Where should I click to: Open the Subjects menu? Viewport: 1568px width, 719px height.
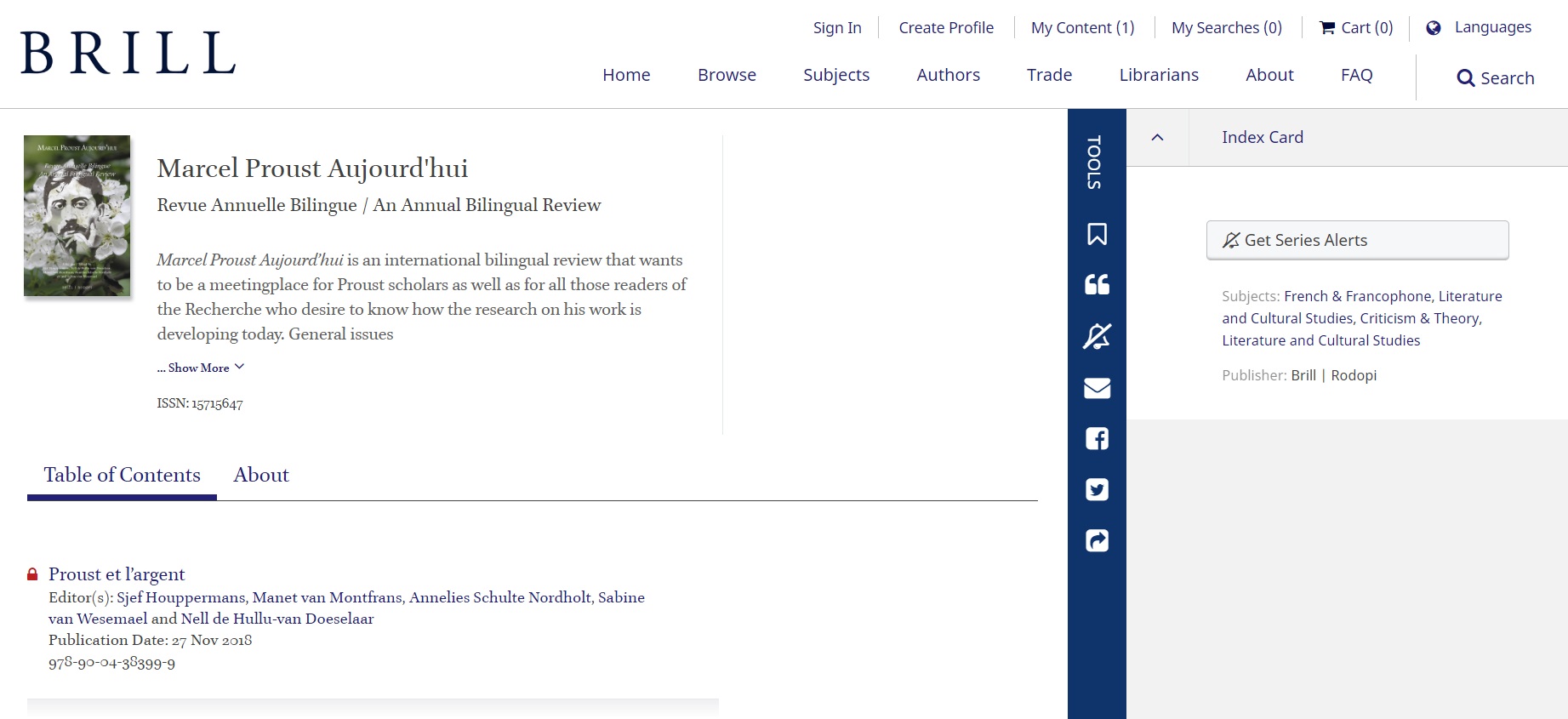[836, 75]
